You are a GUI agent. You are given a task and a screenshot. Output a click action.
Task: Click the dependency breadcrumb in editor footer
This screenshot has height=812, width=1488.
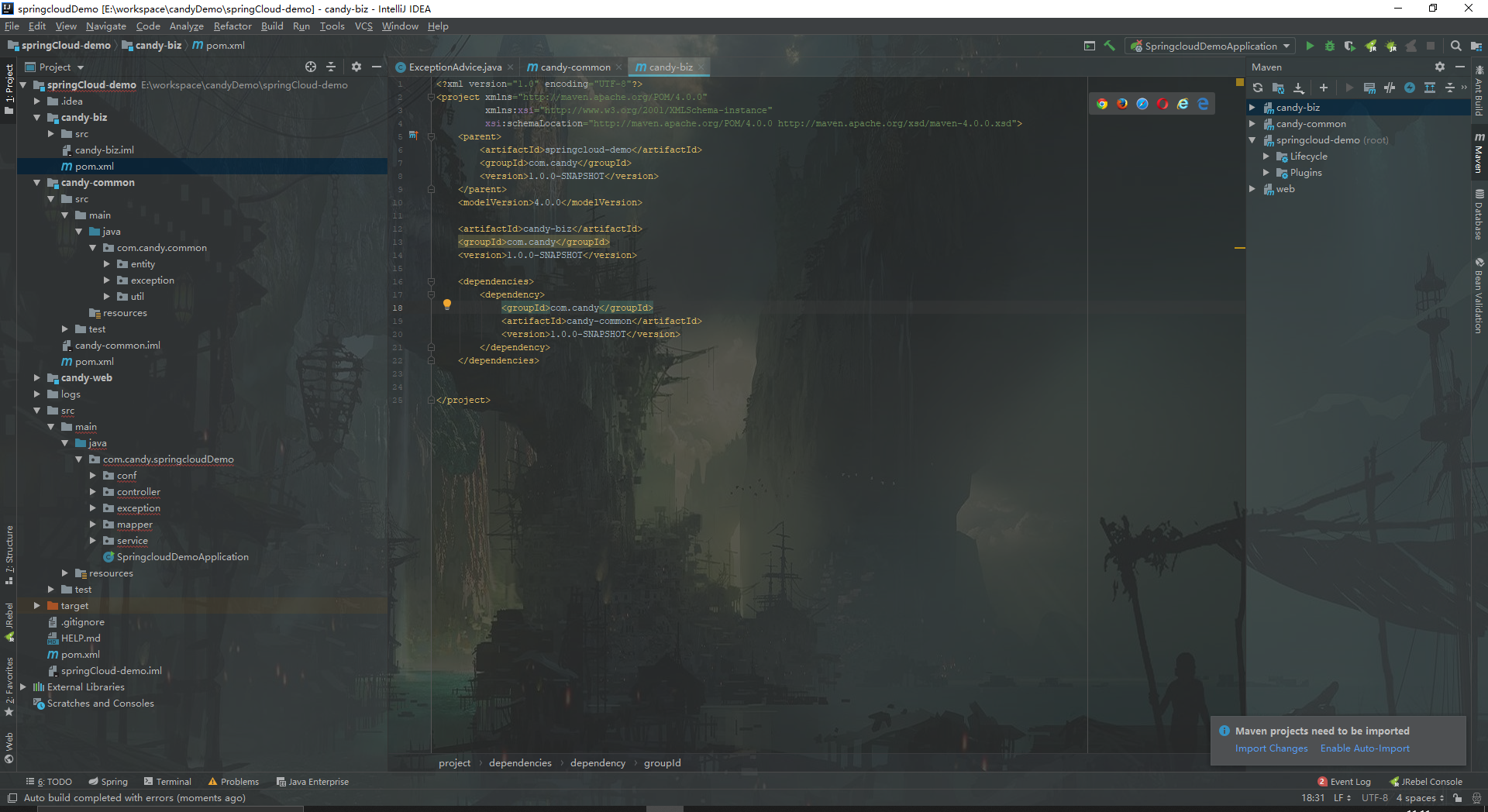[598, 763]
